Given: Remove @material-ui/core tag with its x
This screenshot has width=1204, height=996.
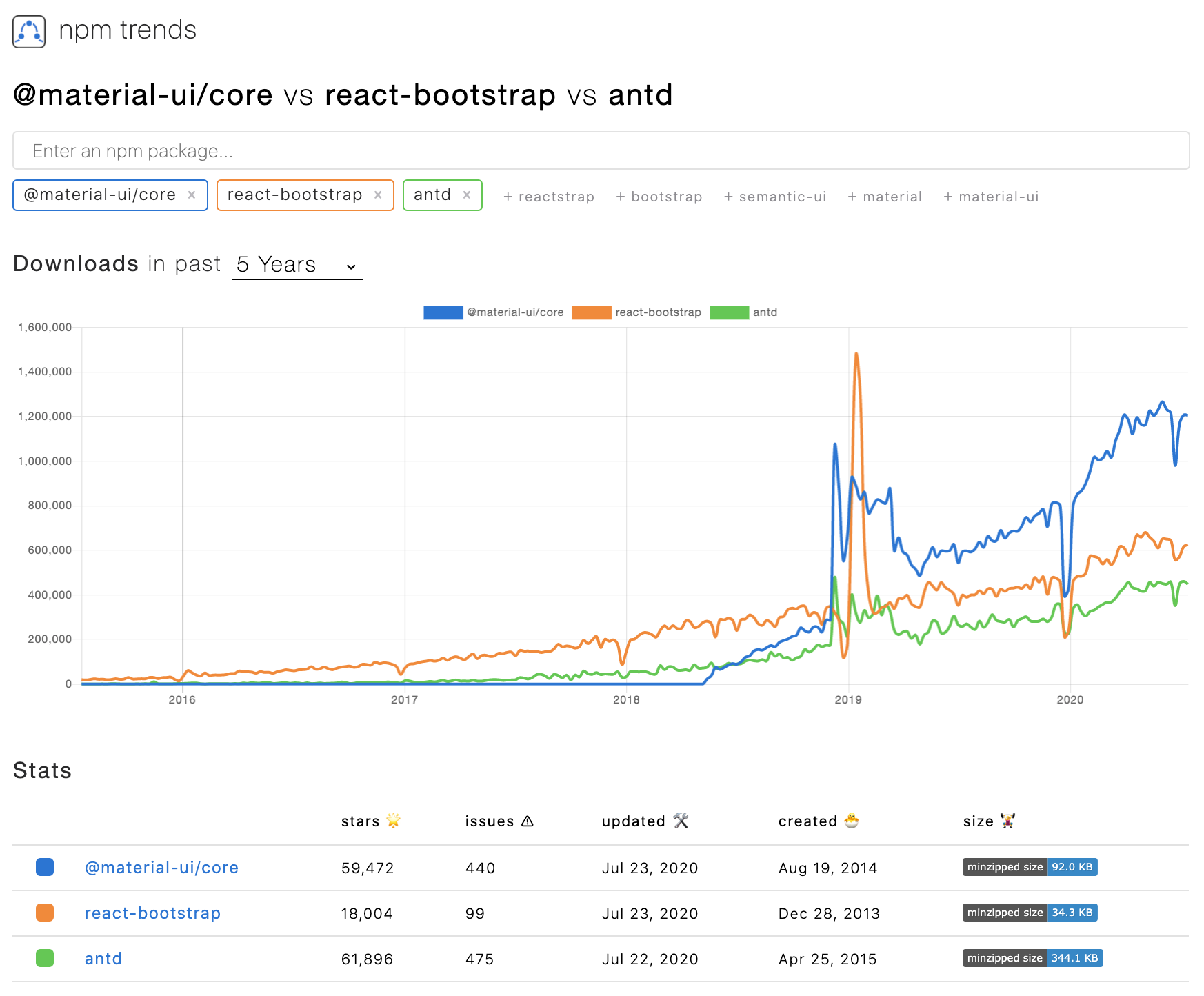Looking at the screenshot, I should [192, 195].
